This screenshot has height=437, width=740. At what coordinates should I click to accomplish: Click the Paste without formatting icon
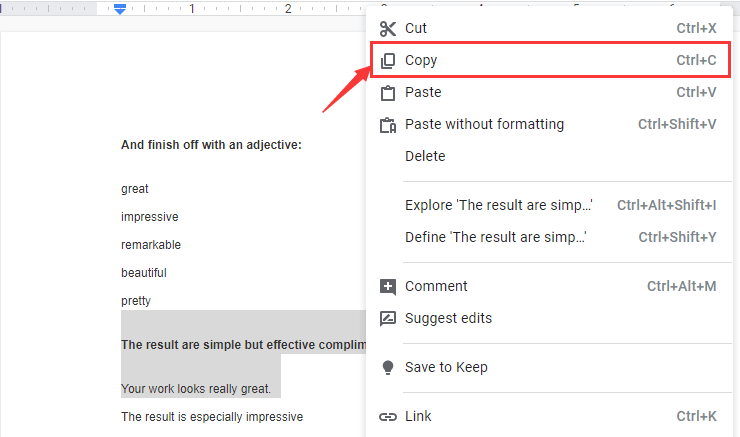point(388,125)
